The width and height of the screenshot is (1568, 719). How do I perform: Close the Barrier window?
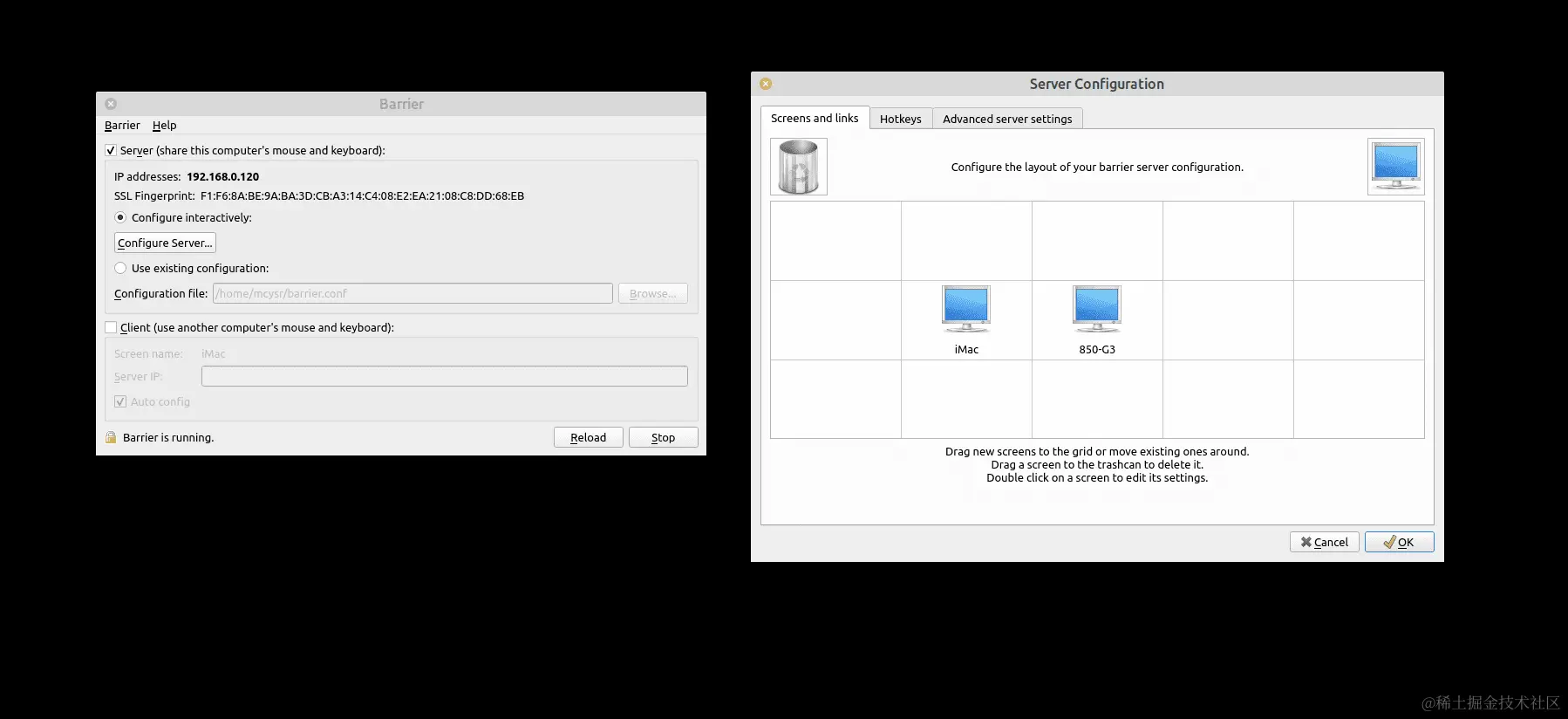(x=111, y=104)
